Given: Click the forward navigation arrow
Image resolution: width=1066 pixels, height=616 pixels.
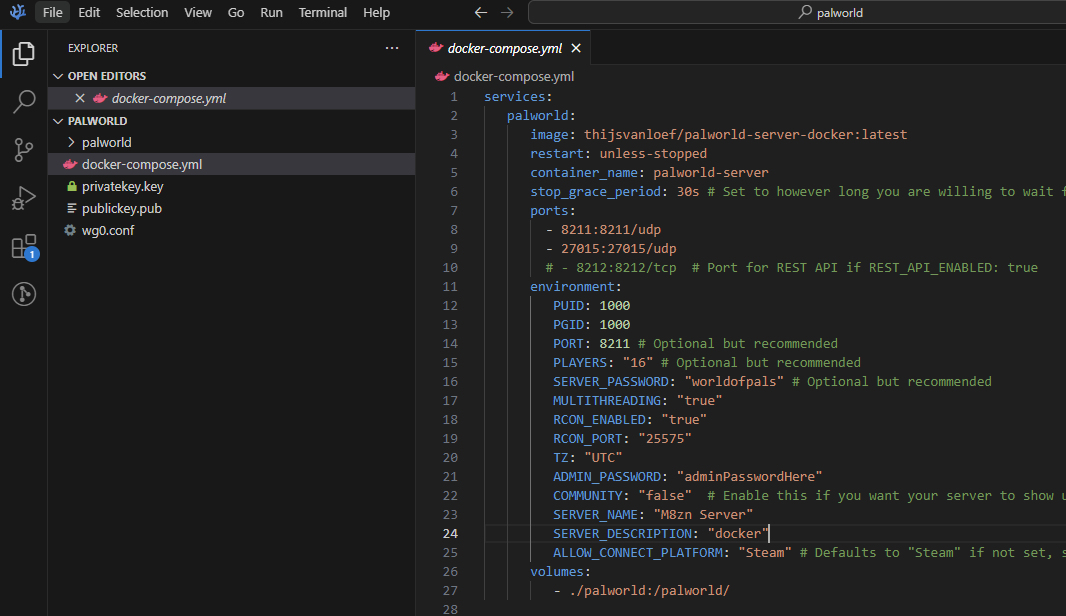Looking at the screenshot, I should click(x=507, y=12).
